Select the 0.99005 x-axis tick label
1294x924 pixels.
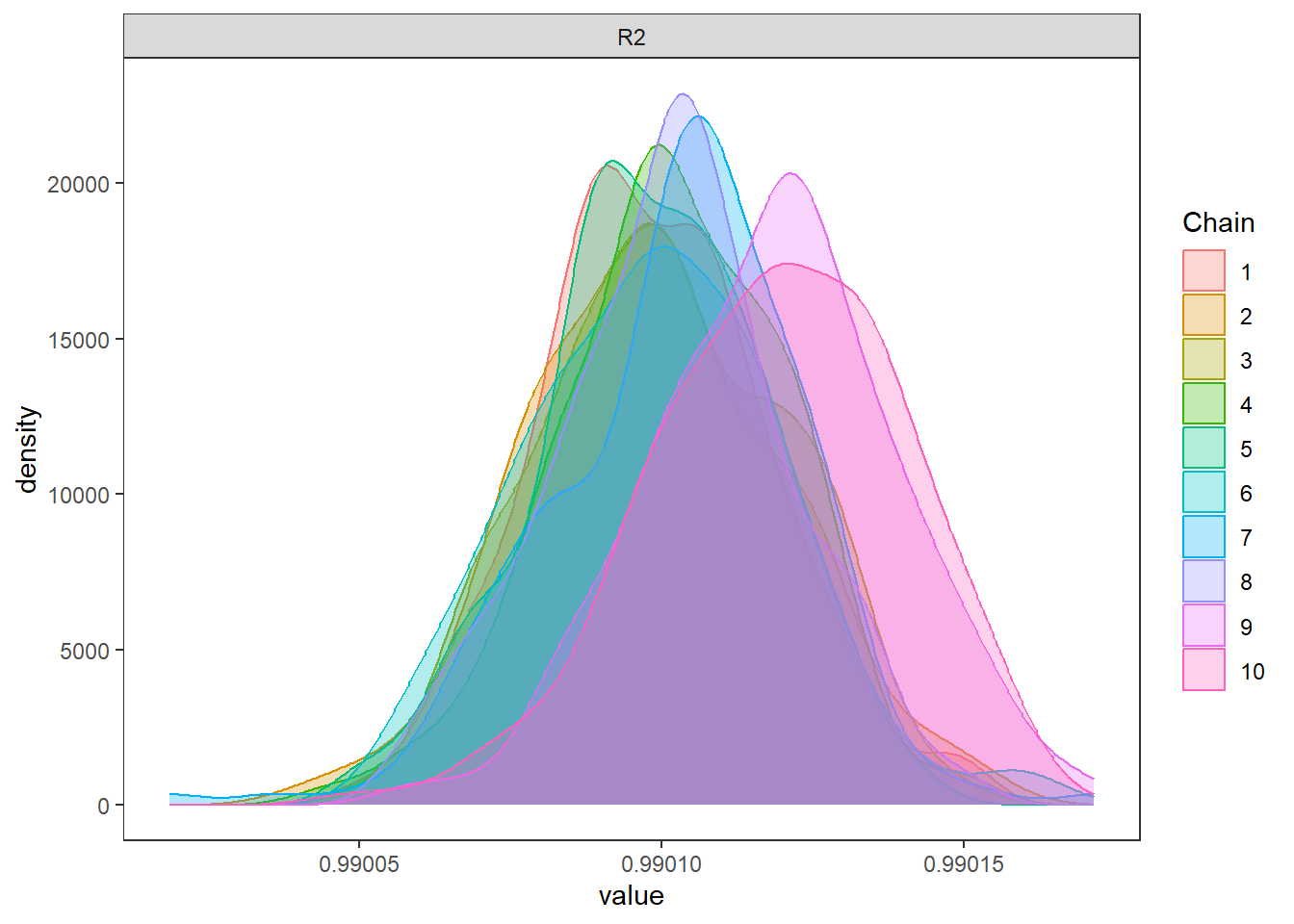(x=359, y=864)
